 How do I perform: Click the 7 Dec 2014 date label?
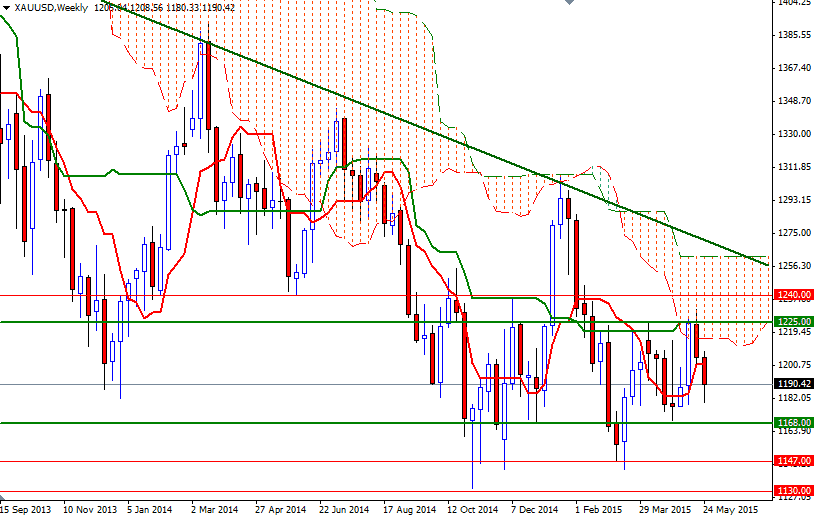[x=535, y=509]
